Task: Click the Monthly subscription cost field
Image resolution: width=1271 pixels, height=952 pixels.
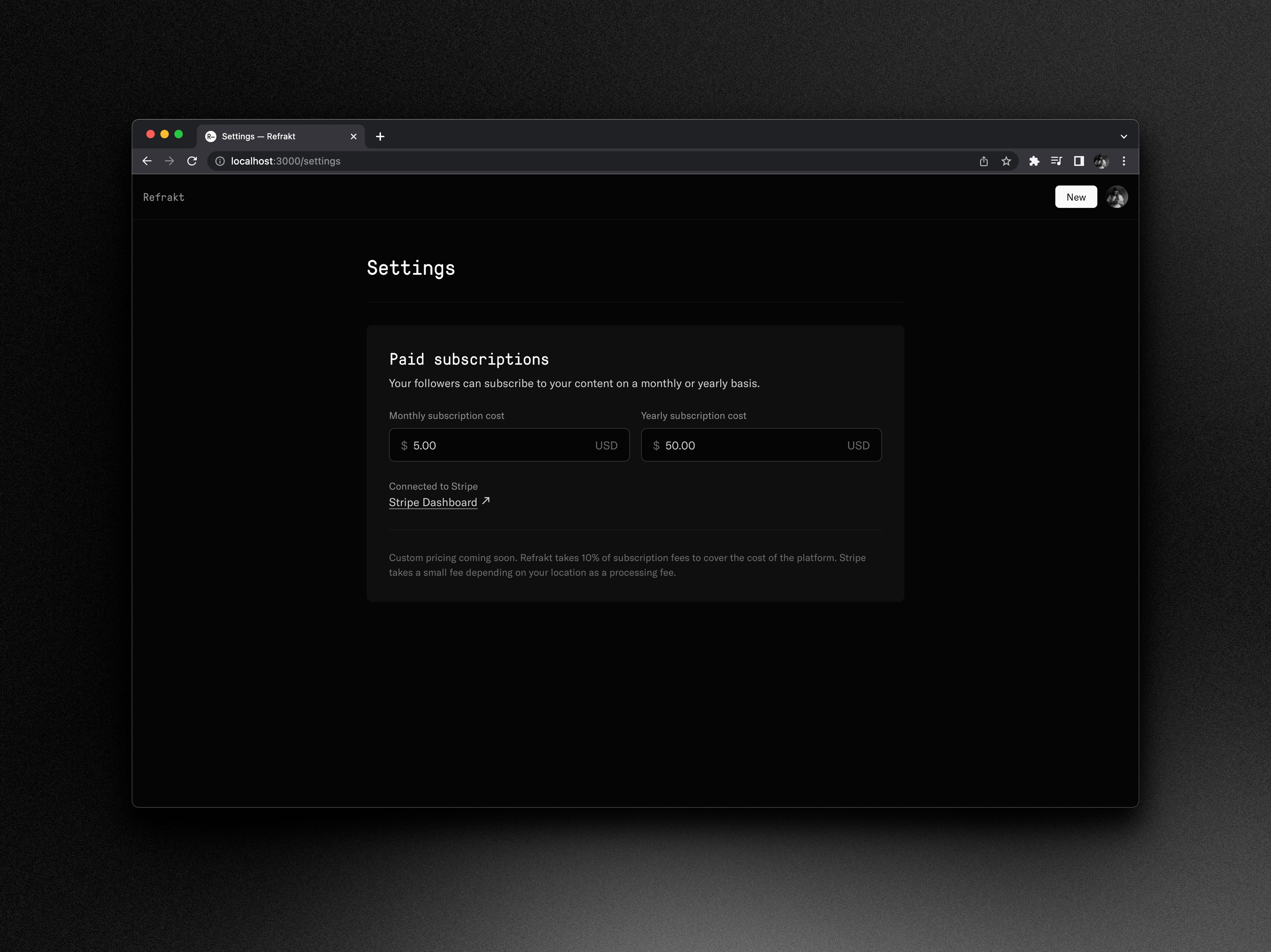Action: click(500, 445)
